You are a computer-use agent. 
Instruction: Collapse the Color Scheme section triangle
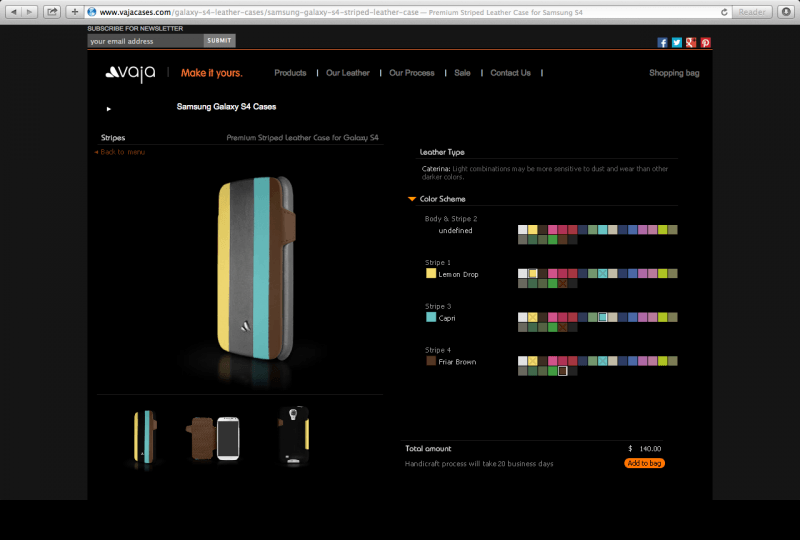pos(412,199)
